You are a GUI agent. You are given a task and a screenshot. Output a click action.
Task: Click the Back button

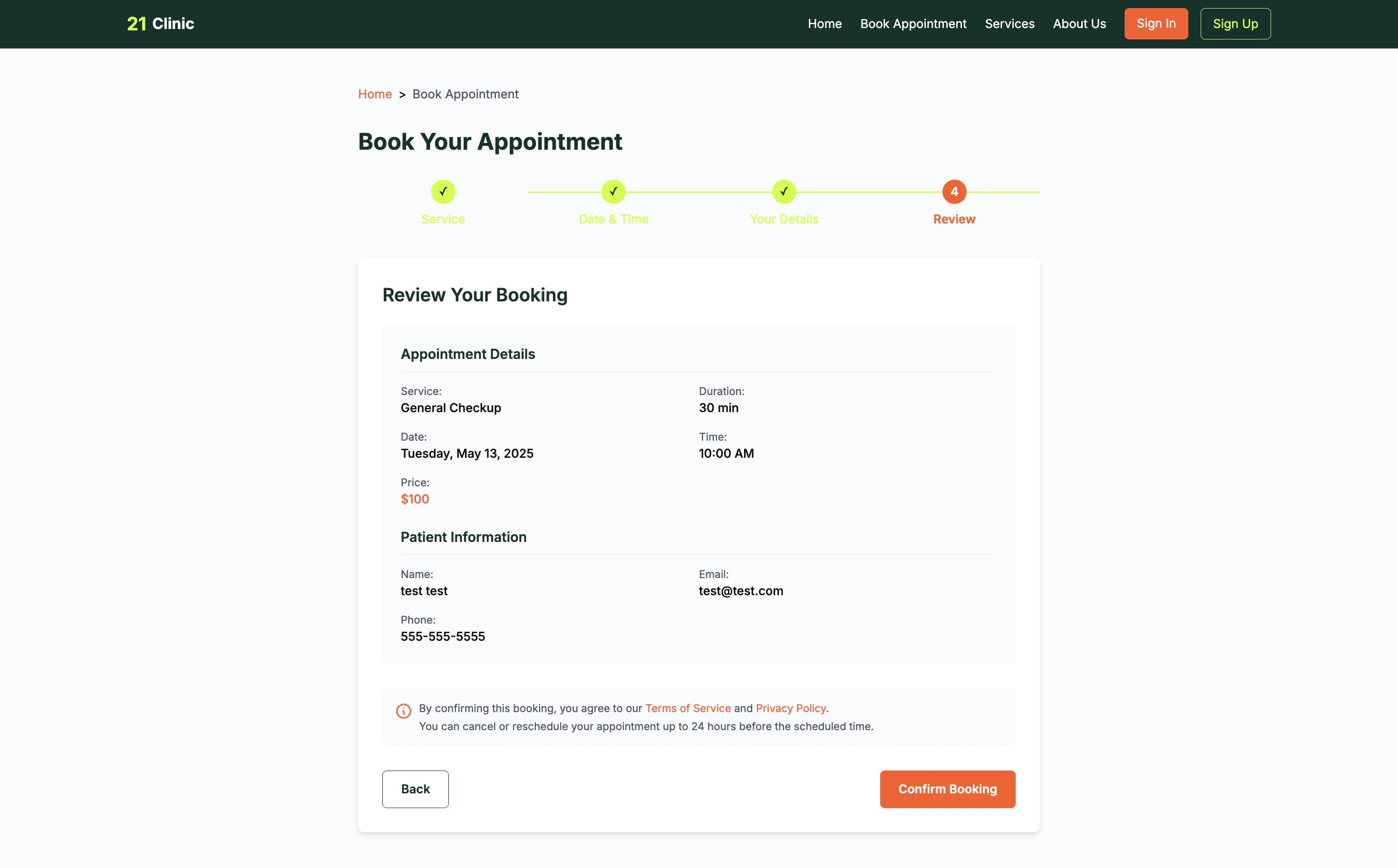[x=415, y=789]
